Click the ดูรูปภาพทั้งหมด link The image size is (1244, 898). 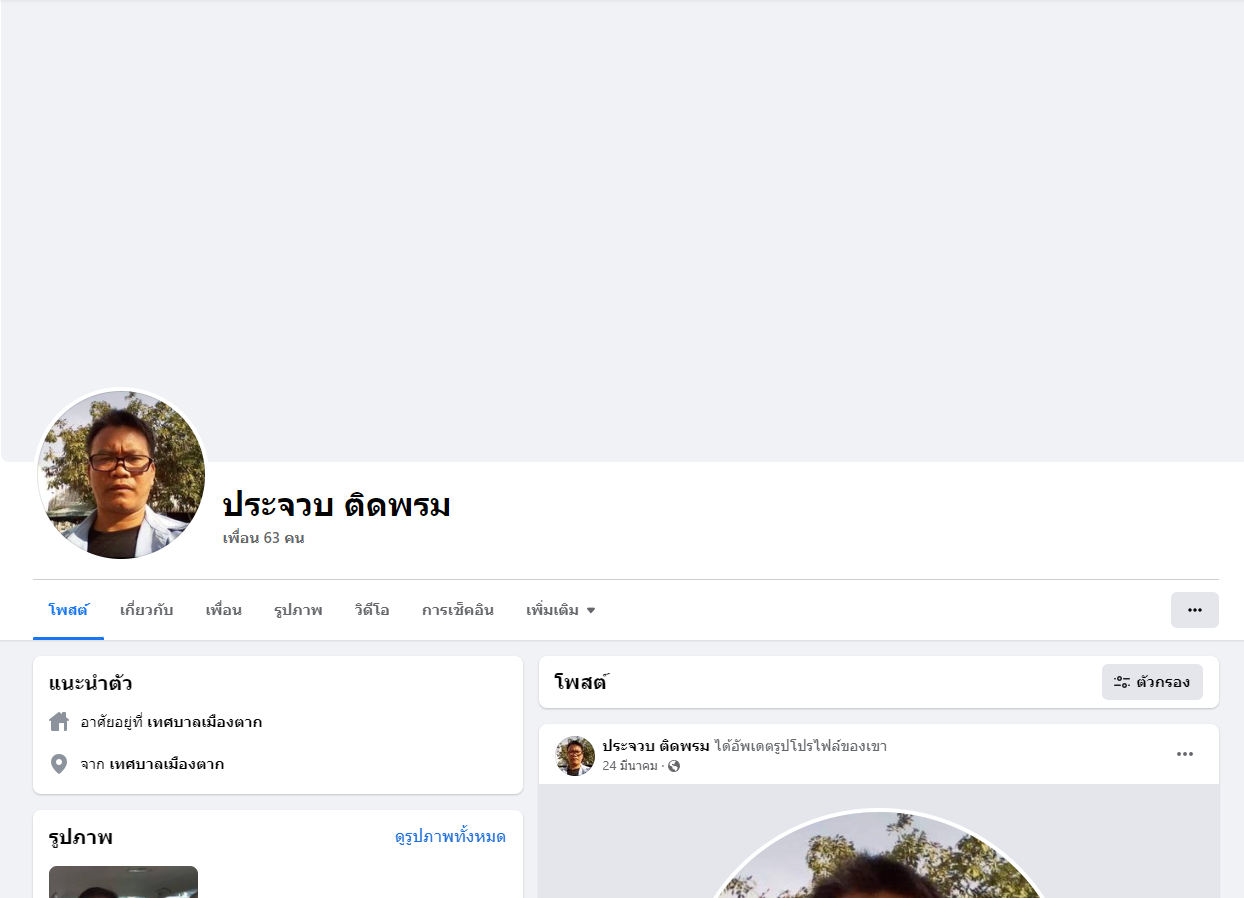point(450,837)
